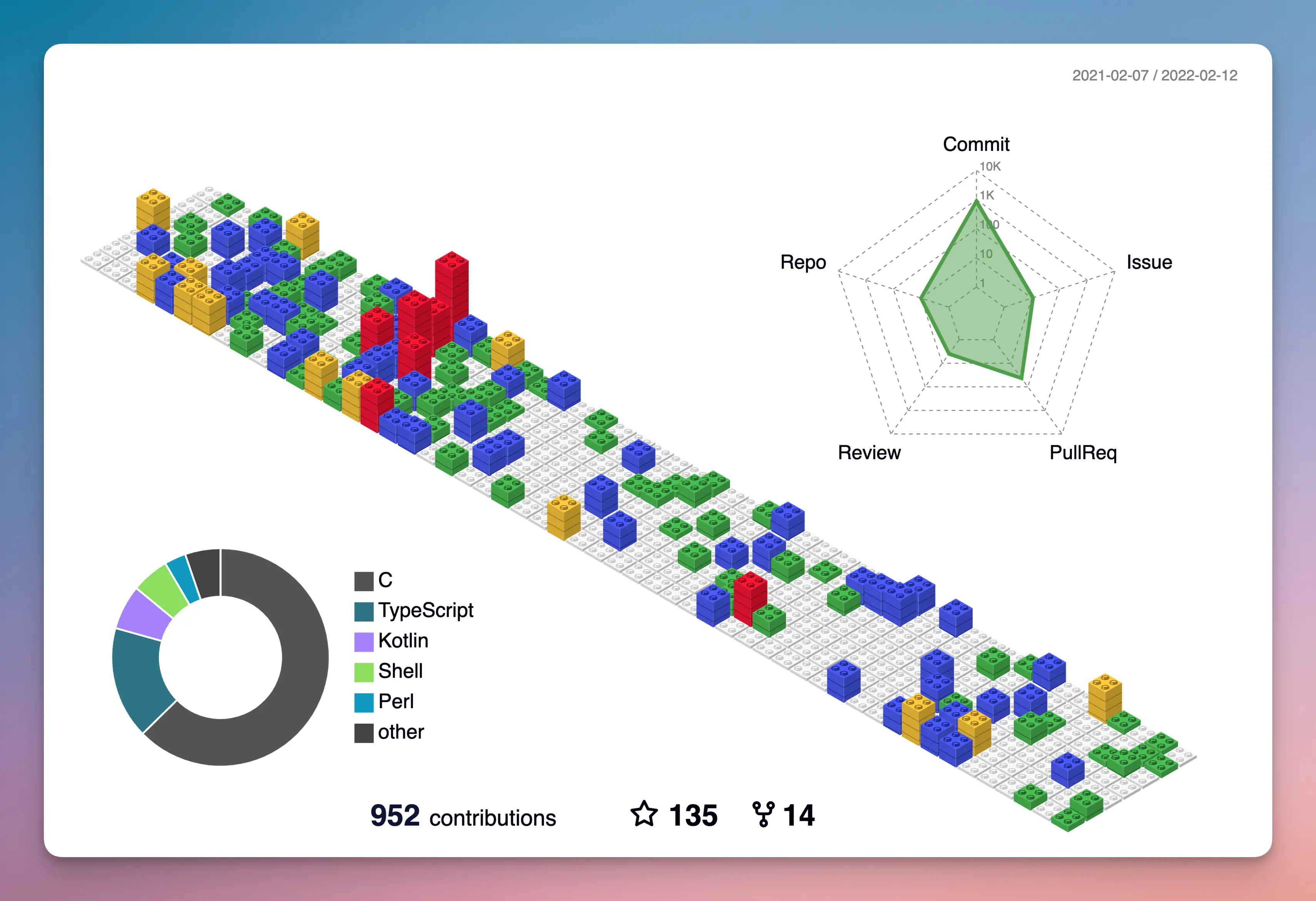Click the purple Kotlin legend swatch
This screenshot has height=901, width=1316.
pos(363,642)
